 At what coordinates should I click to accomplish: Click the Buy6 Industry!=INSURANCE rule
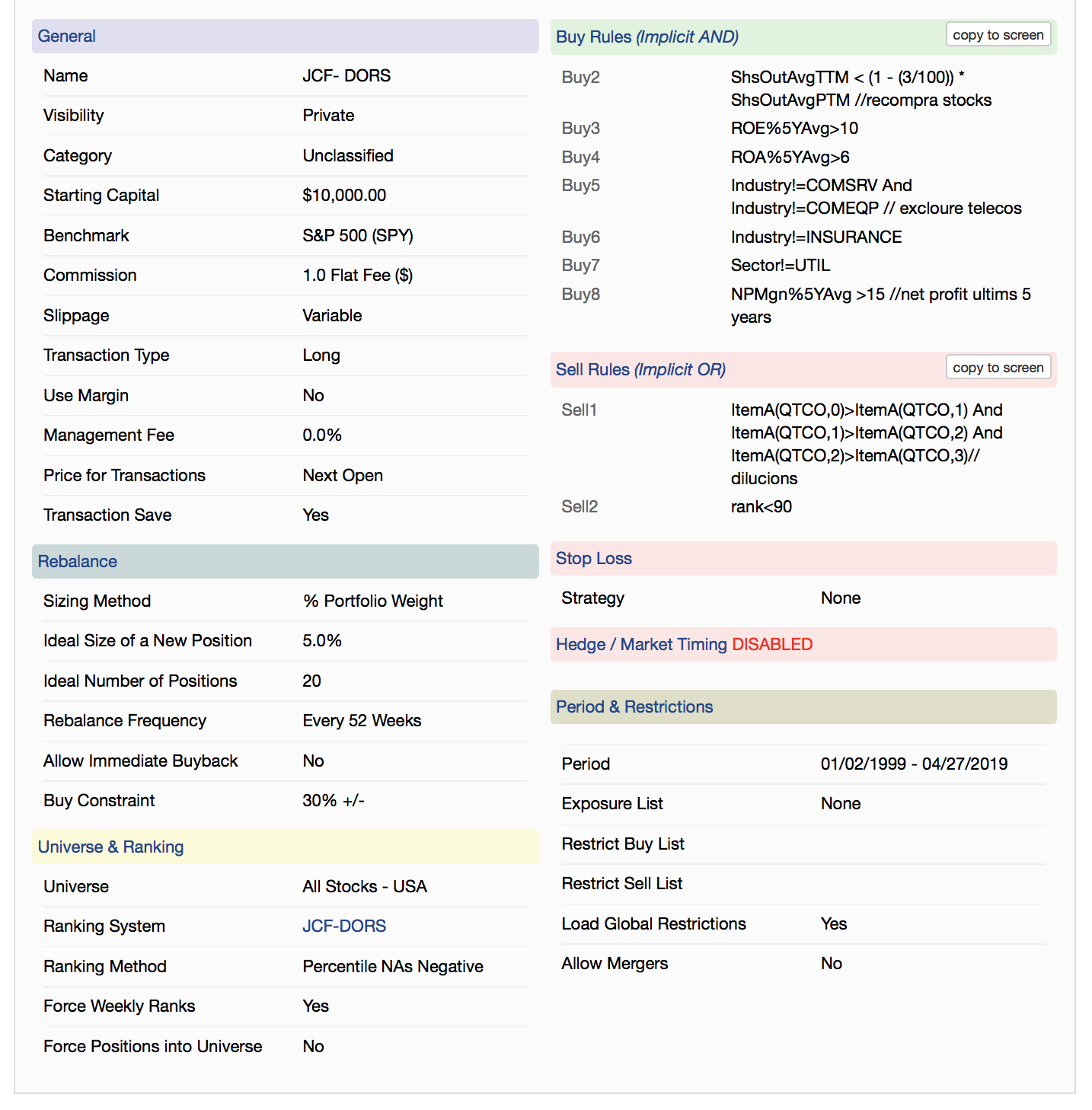816,237
